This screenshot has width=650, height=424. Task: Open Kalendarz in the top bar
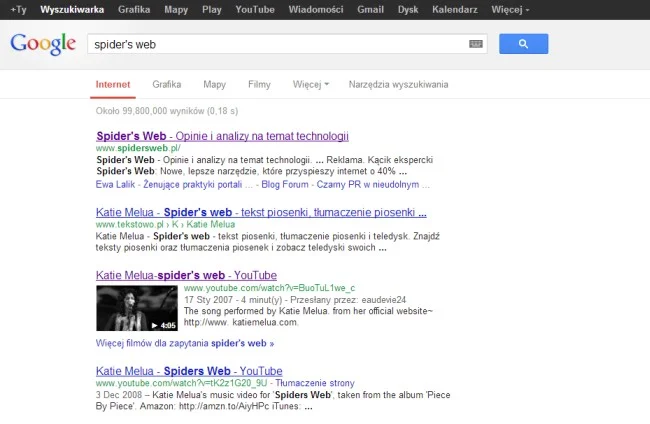tap(455, 10)
